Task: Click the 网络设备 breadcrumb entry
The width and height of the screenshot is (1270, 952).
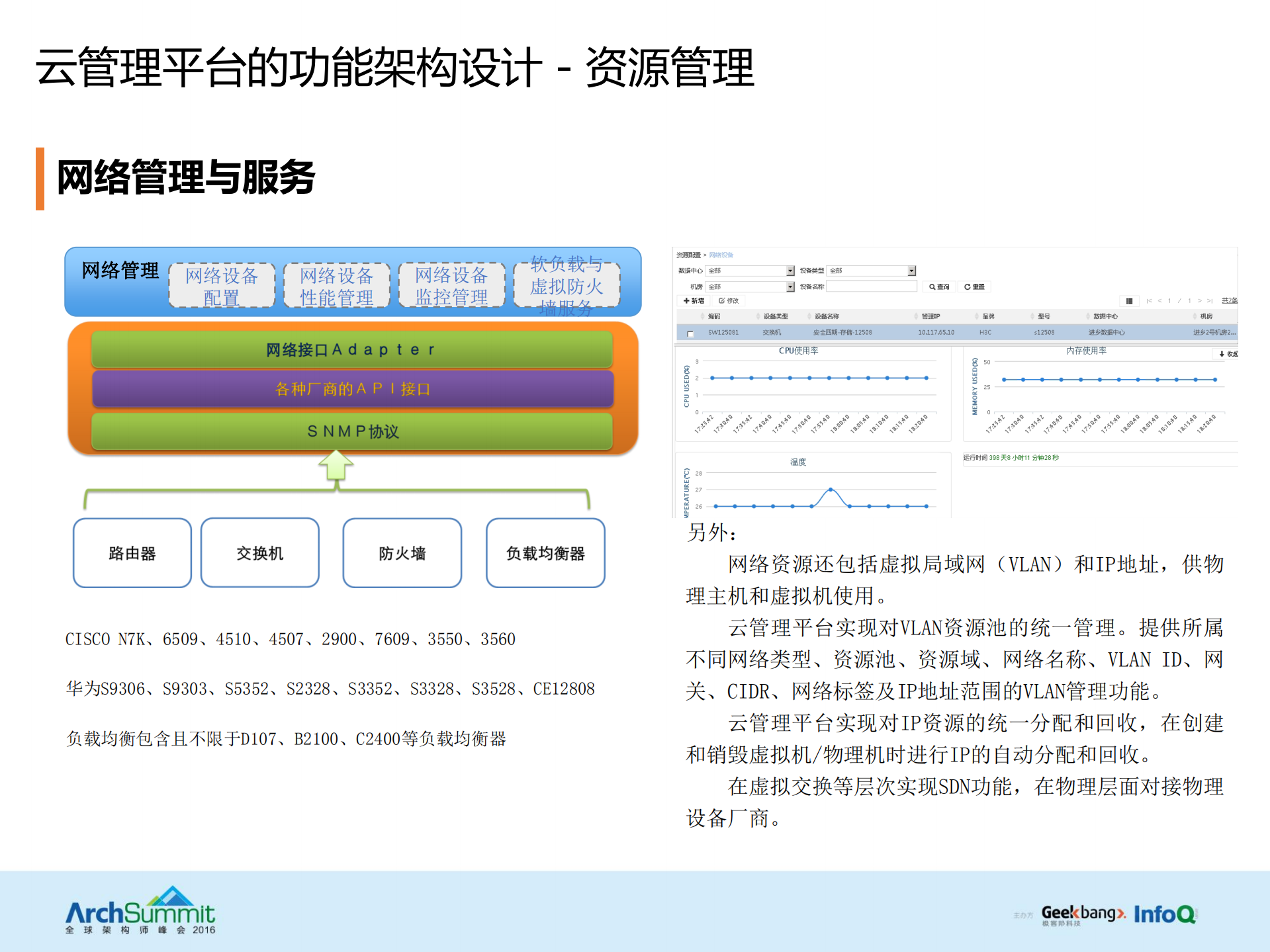Action: click(x=721, y=253)
